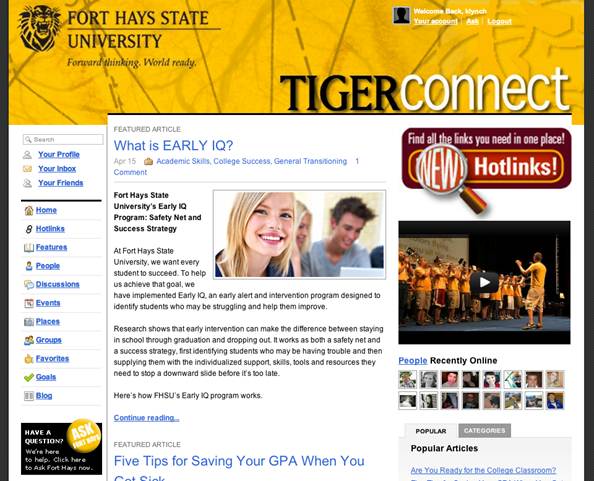This screenshot has height=481, width=594.
Task: Open Goals menu item
Action: tap(46, 377)
